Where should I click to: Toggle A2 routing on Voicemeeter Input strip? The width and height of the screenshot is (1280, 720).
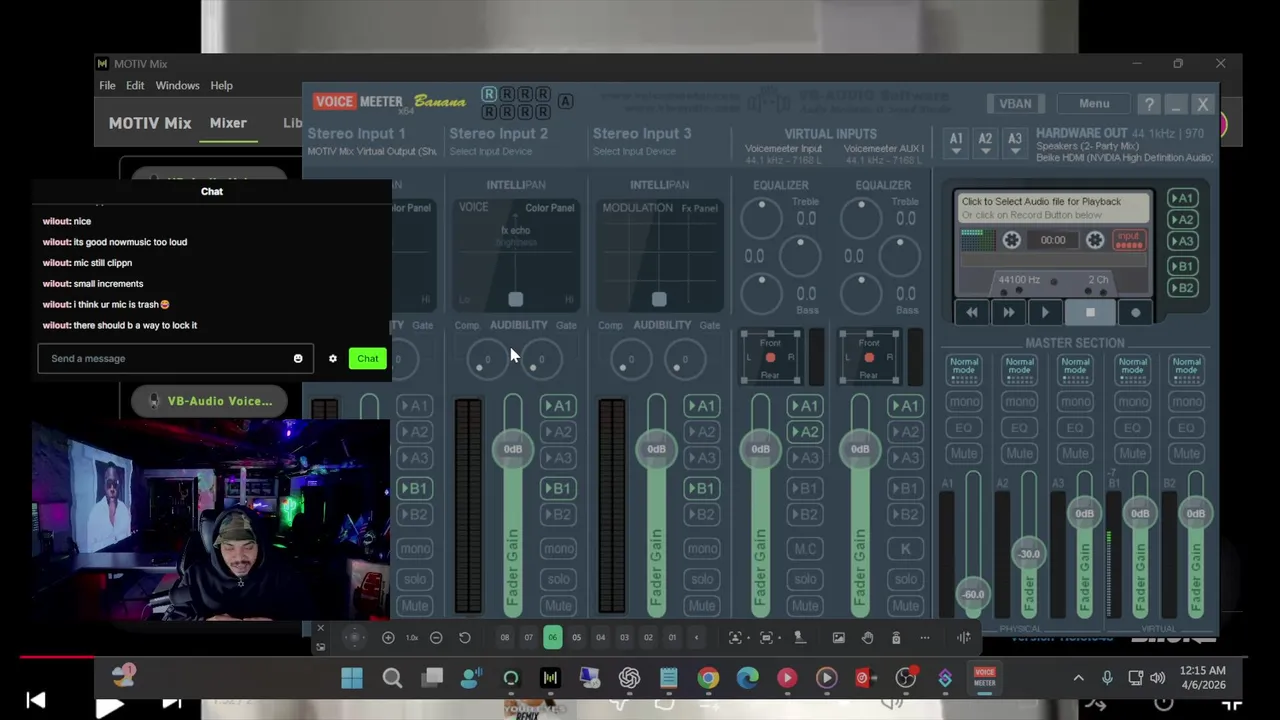pos(805,432)
